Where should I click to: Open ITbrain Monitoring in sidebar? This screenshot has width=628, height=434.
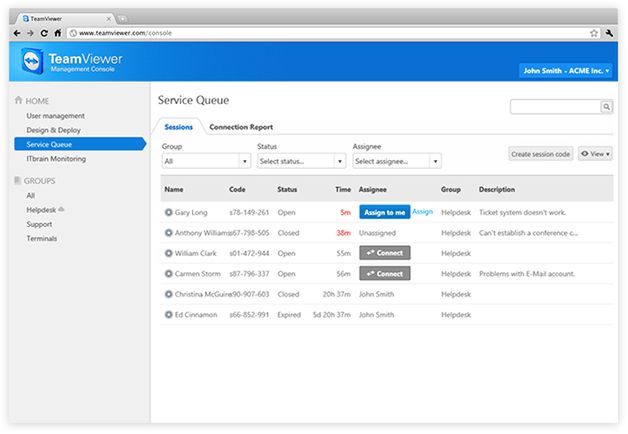coord(56,159)
